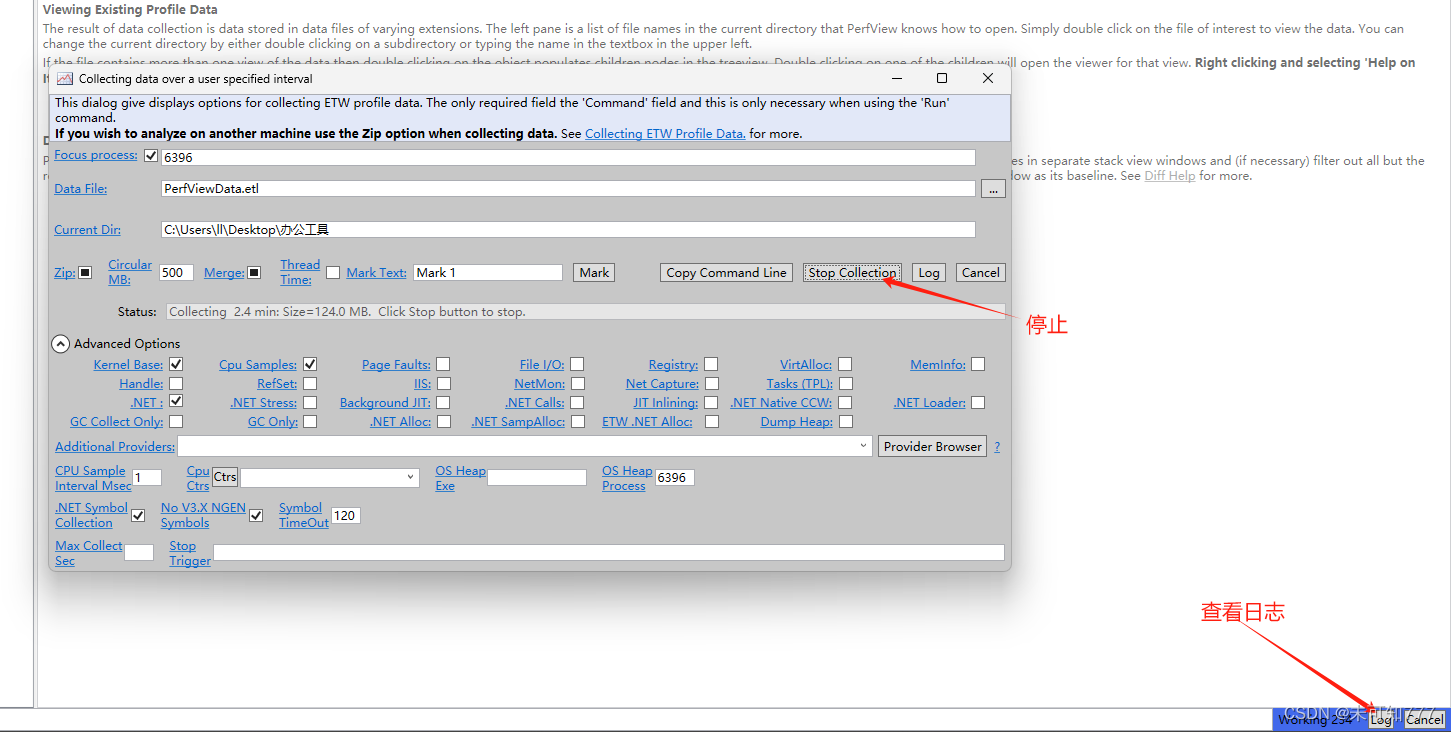Screen dimensions: 1451x732
Task: Enable the ETW .NET Alloc checkbox
Action: [711, 421]
